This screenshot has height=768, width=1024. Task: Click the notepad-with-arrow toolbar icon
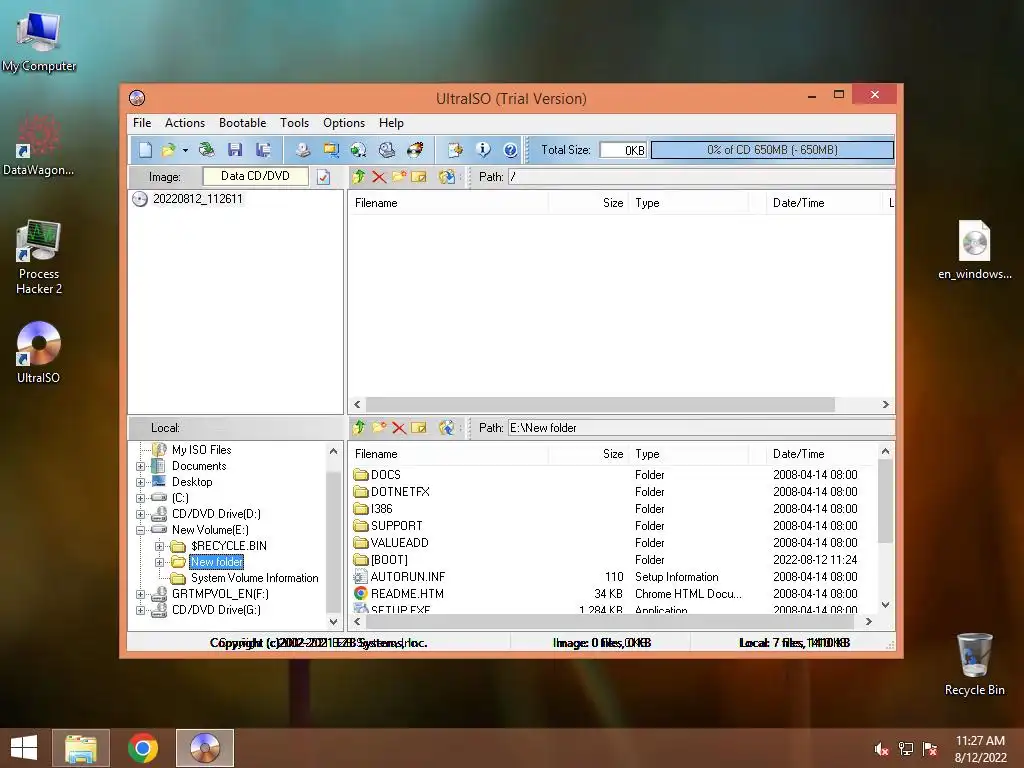[455, 150]
